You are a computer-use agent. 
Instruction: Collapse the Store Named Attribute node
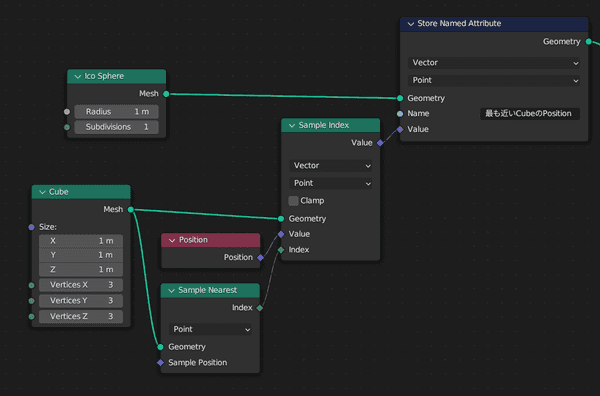point(411,24)
